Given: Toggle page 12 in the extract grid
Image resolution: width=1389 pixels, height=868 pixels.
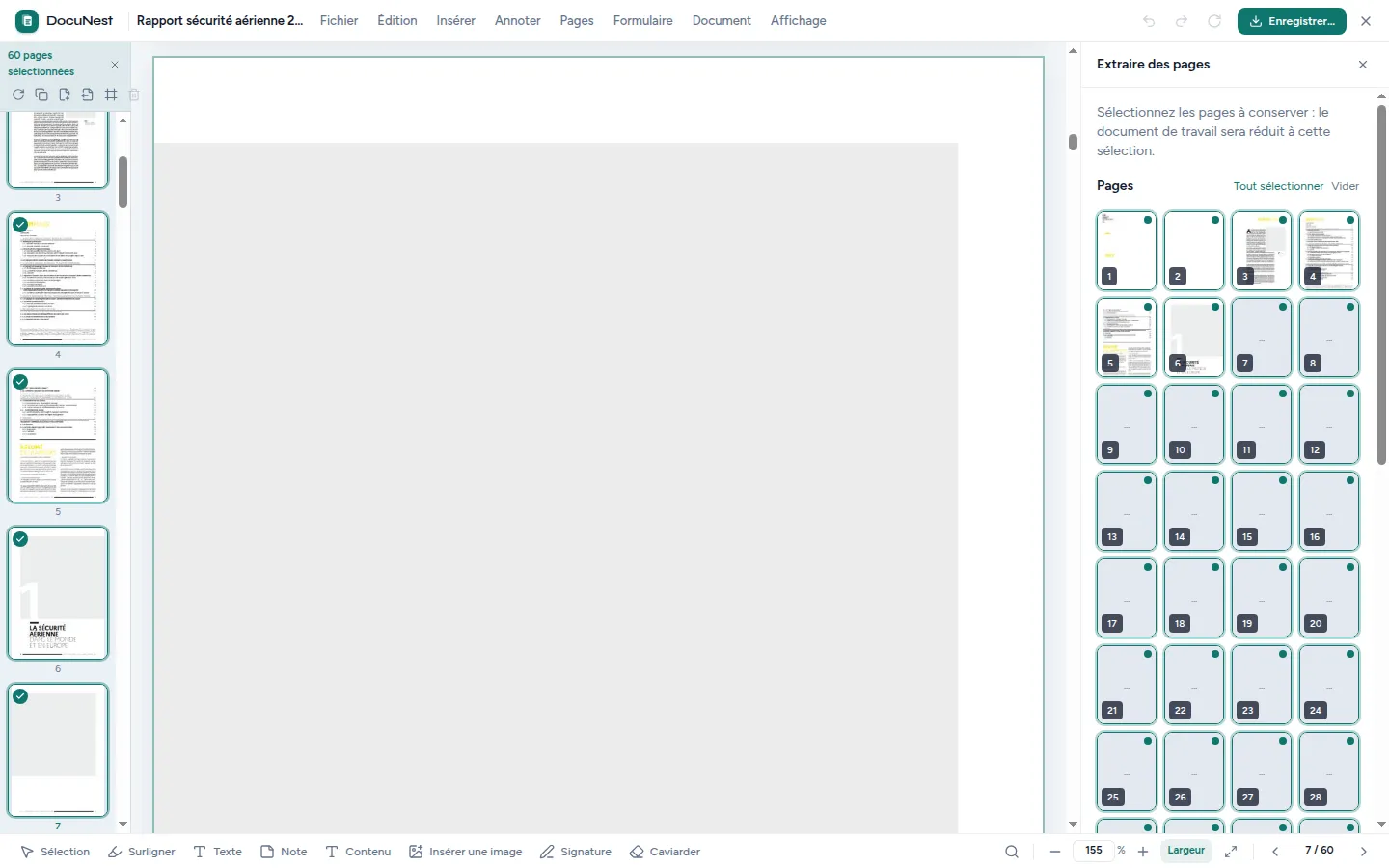Looking at the screenshot, I should click(x=1329, y=424).
